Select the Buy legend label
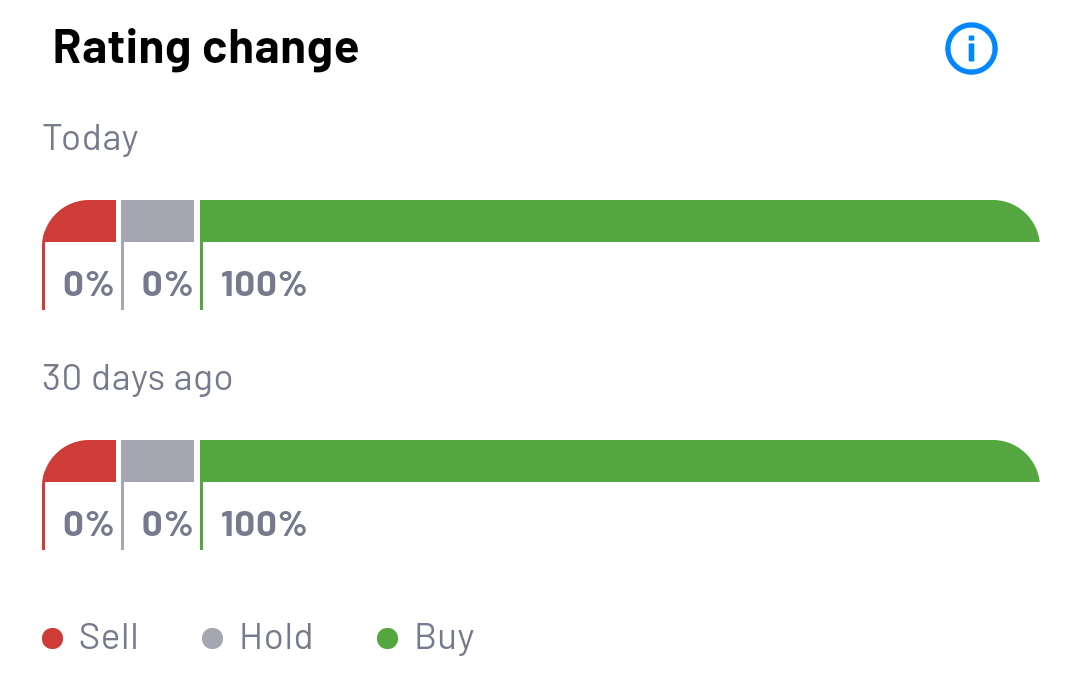The image size is (1080, 686). pyautogui.click(x=444, y=637)
